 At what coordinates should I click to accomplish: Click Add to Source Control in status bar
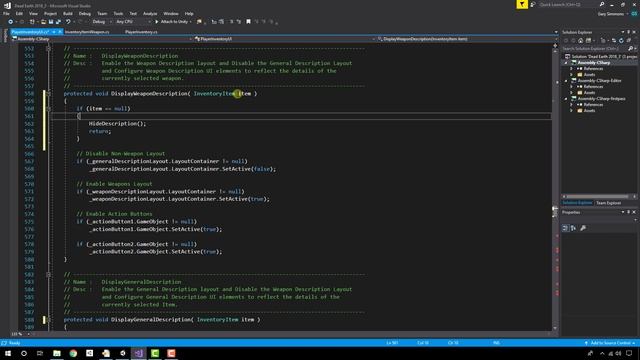pos(610,343)
